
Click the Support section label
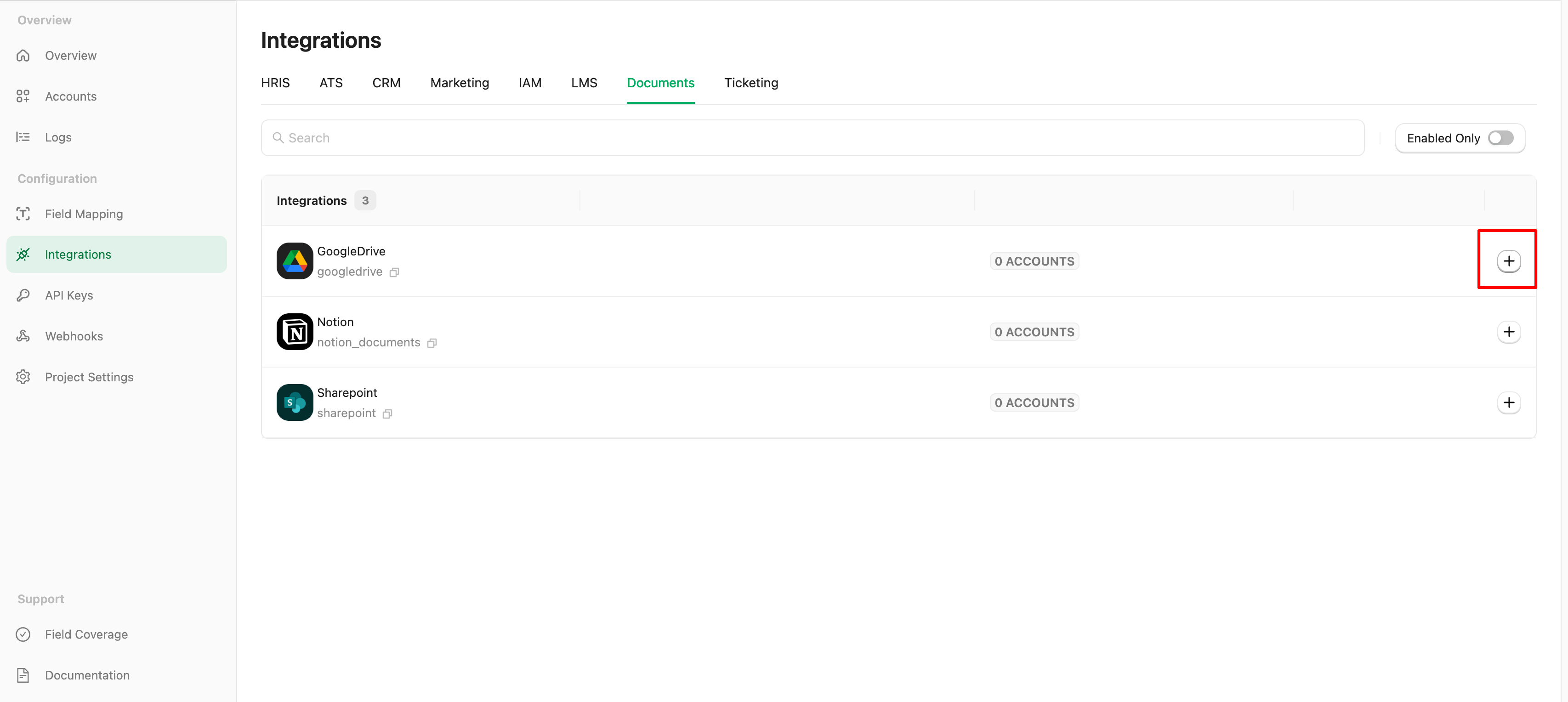pyautogui.click(x=41, y=599)
